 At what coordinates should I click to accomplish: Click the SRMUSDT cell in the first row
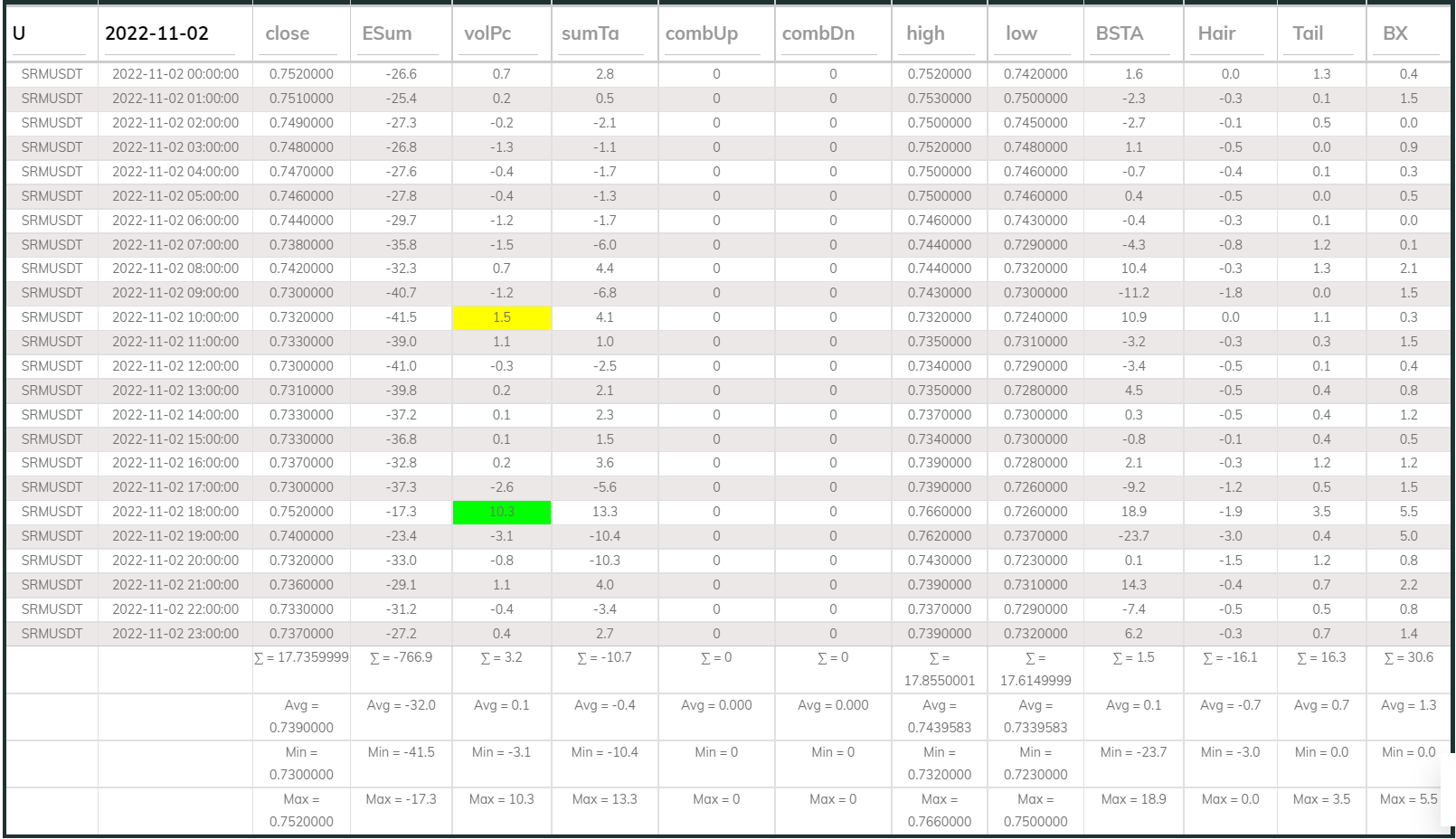[52, 74]
